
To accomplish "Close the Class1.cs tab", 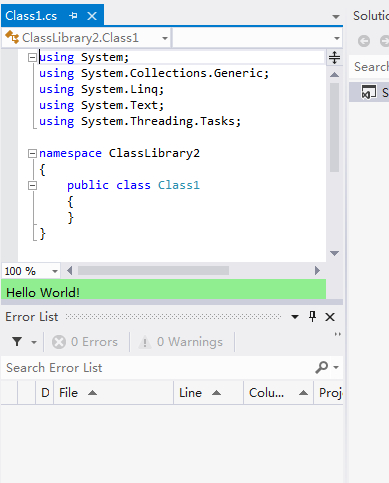I will point(92,16).
